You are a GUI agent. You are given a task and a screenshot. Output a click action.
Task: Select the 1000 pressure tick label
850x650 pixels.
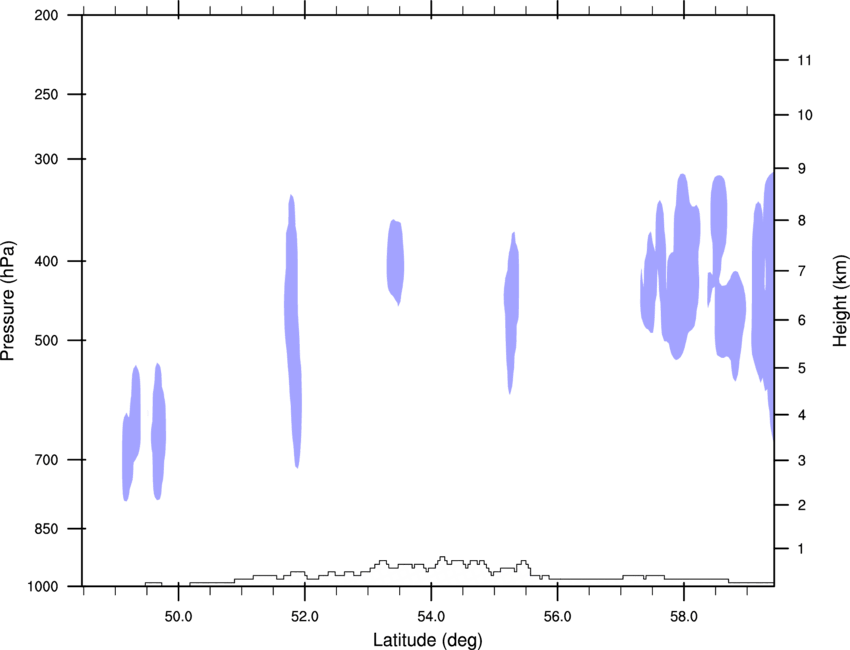click(43, 587)
